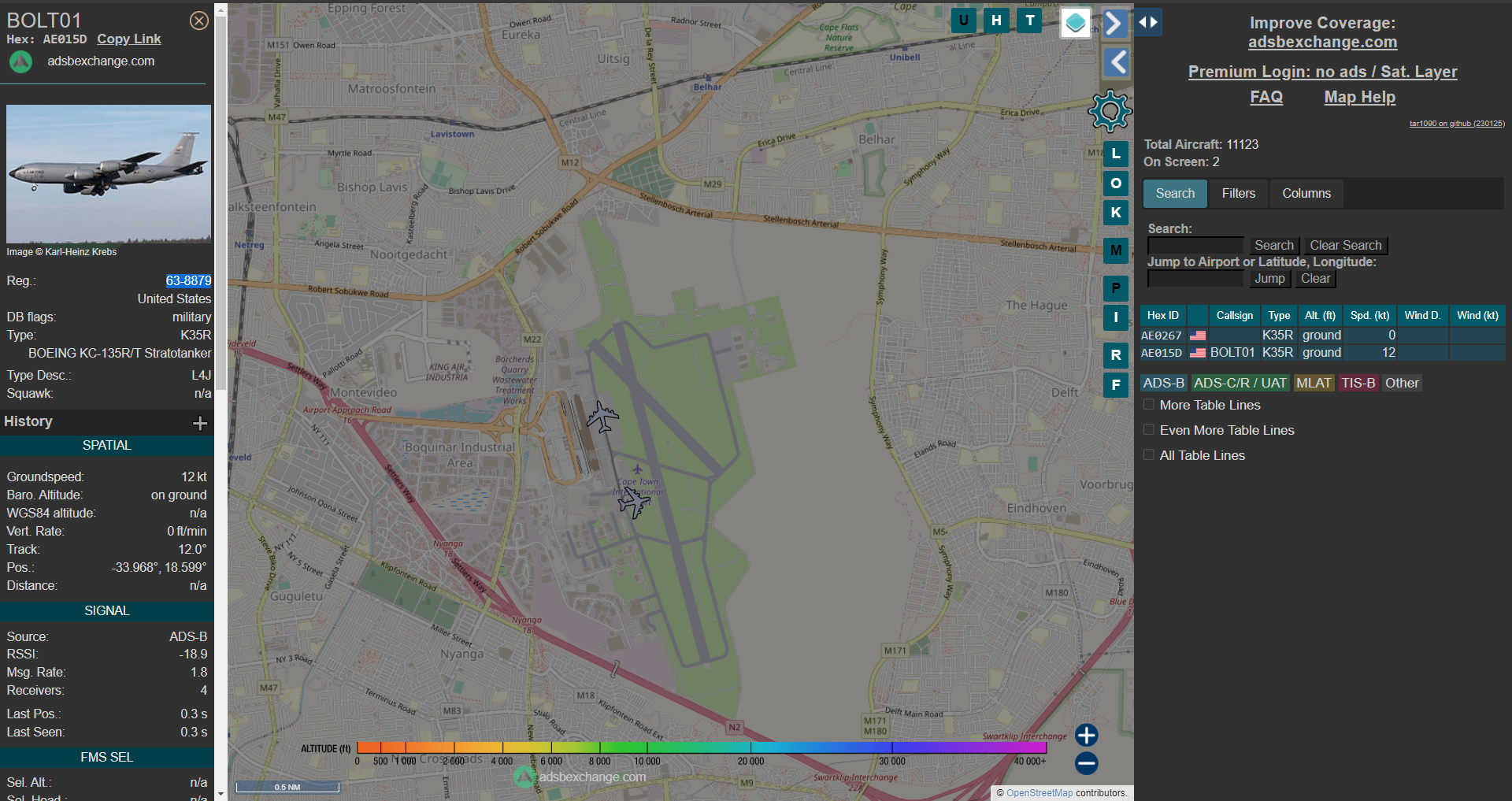The width and height of the screenshot is (1512, 801).
Task: Focus the Search text input
Action: [1195, 246]
